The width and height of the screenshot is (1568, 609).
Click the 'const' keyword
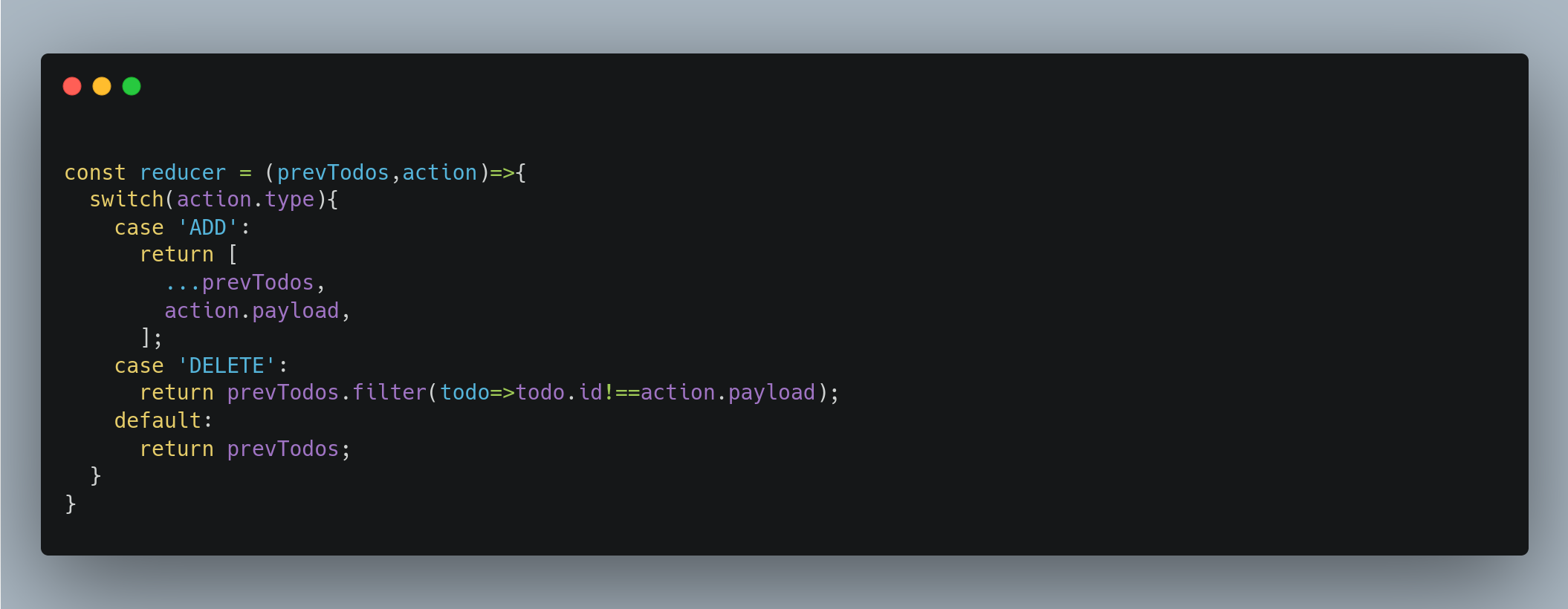[95, 172]
